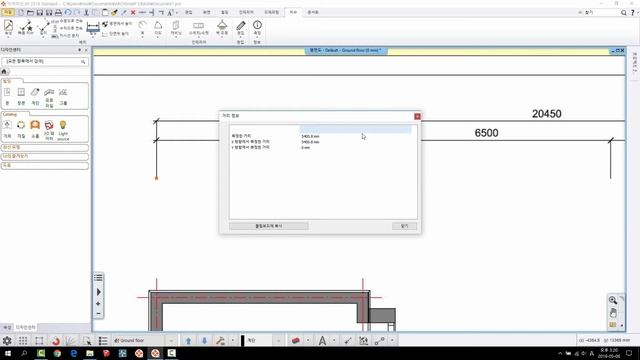Open the Ground floor dropdown
Image resolution: width=640 pixels, height=360 pixels.
(x=171, y=340)
